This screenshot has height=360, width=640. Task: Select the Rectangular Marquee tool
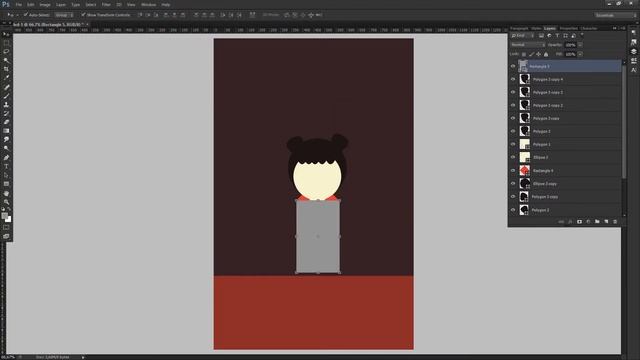coord(6,43)
